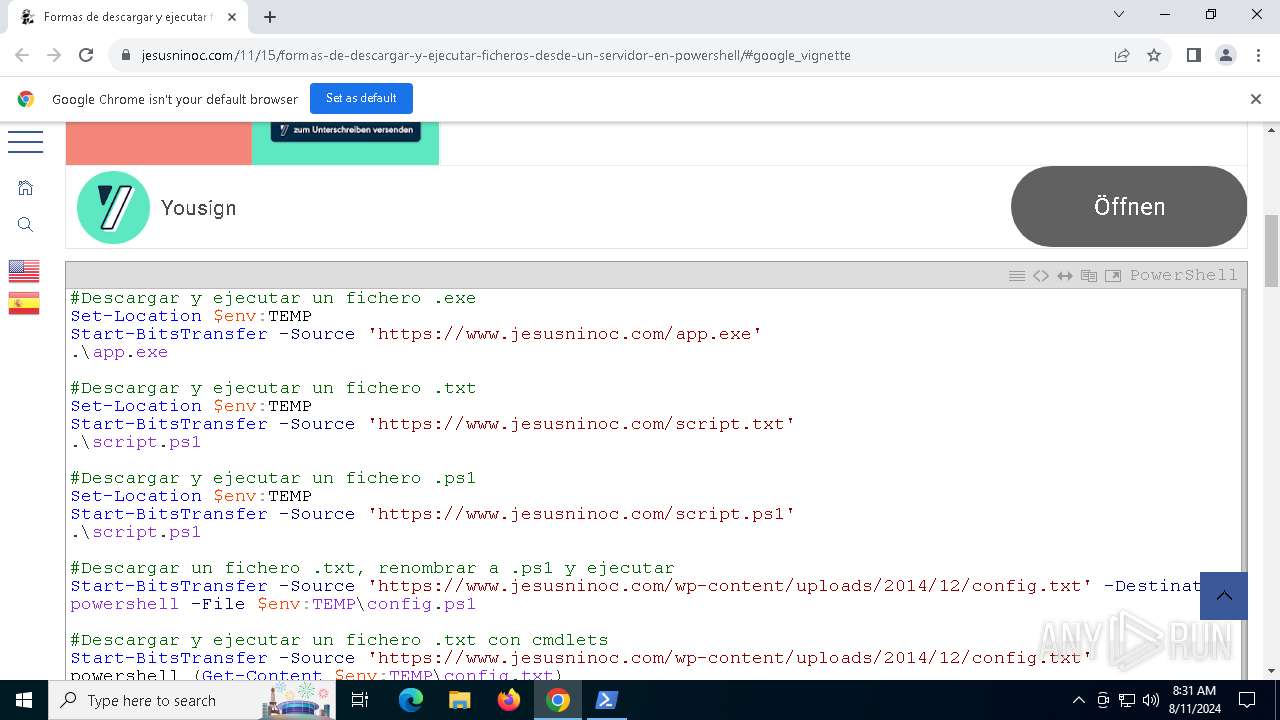This screenshot has width=1280, height=720.
Task: Go to home via sidebar icon
Action: tap(26, 188)
